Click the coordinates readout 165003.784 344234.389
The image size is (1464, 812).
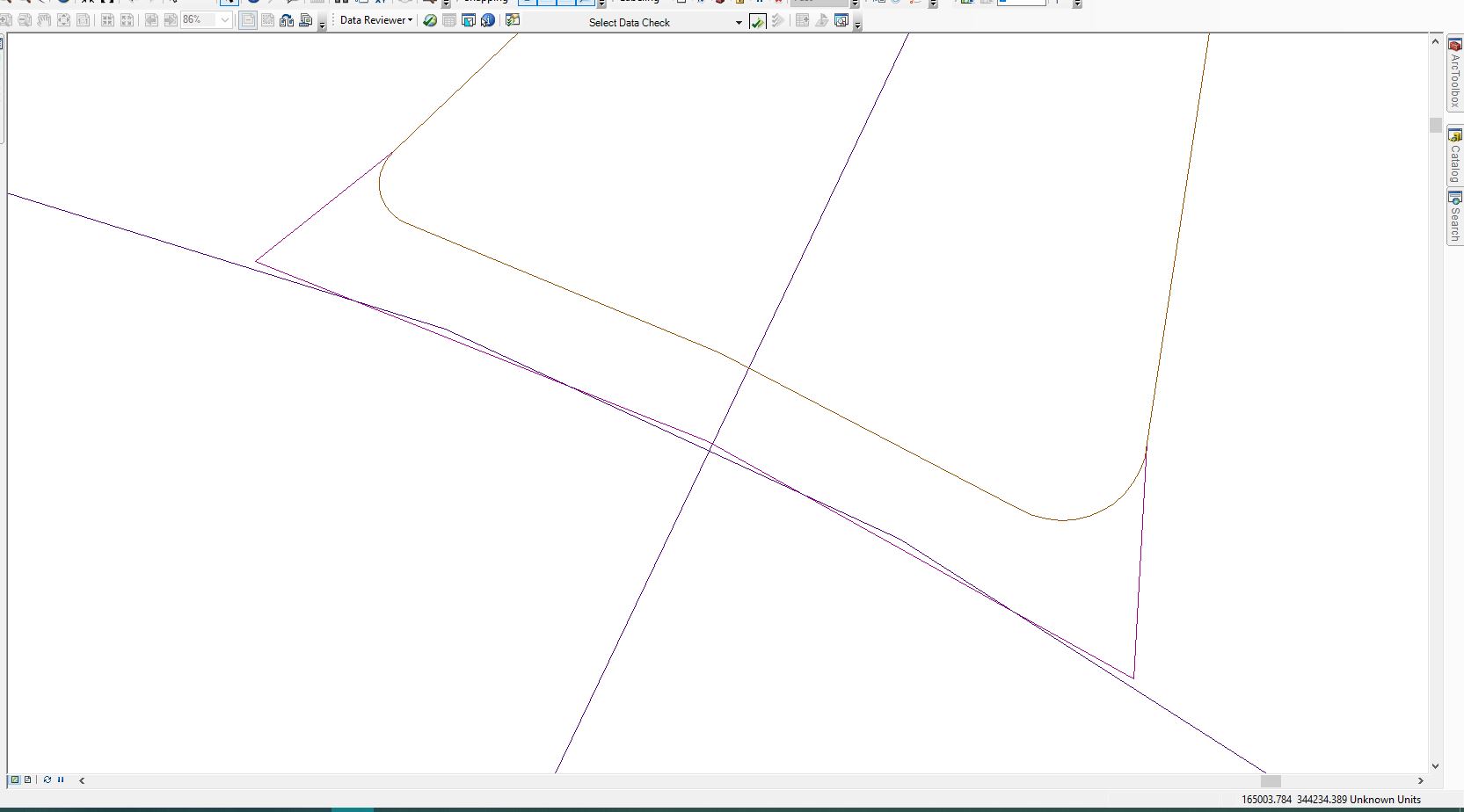pyautogui.click(x=1293, y=800)
